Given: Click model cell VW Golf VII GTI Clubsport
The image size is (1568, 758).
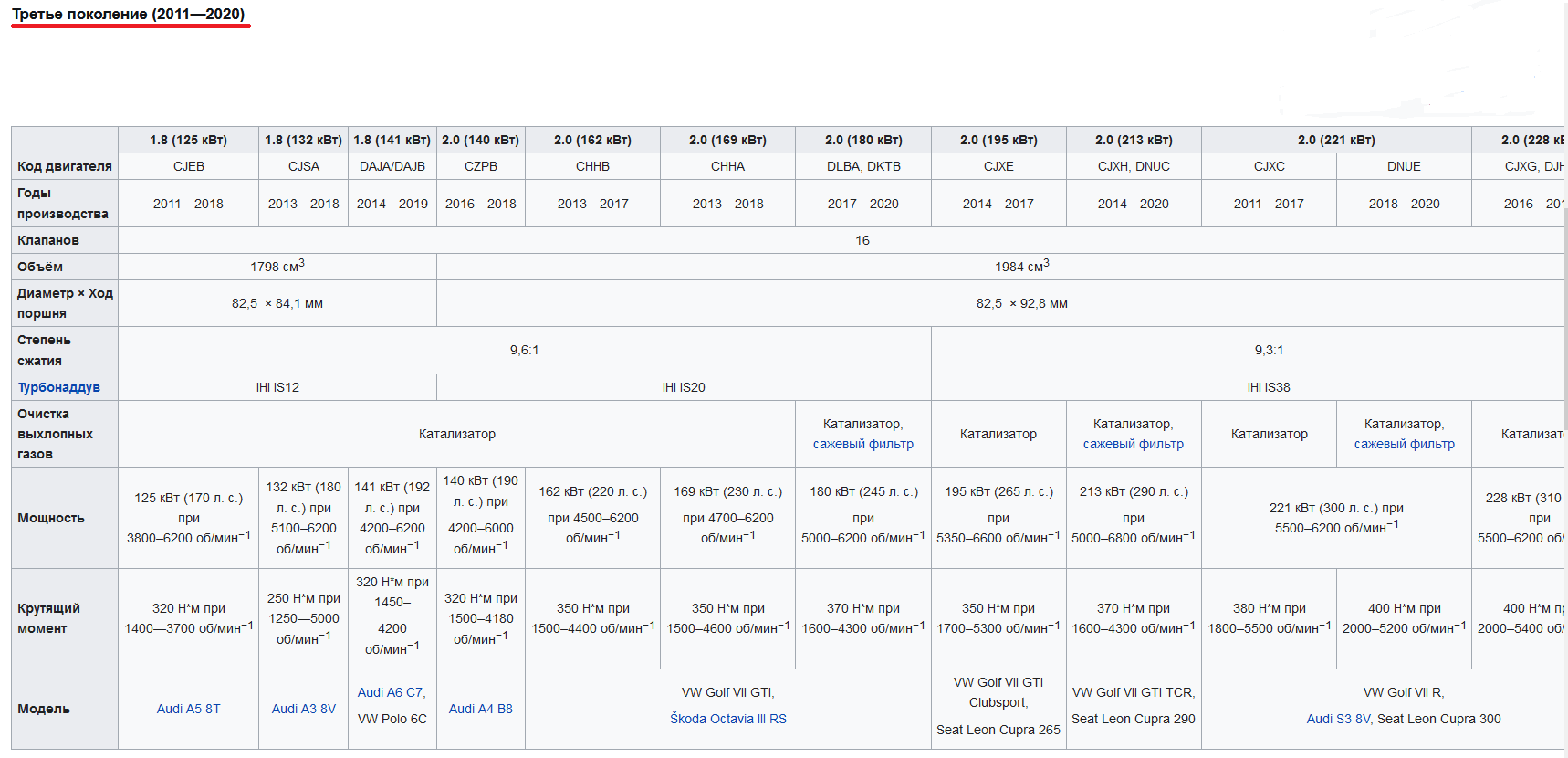Looking at the screenshot, I should [x=998, y=709].
